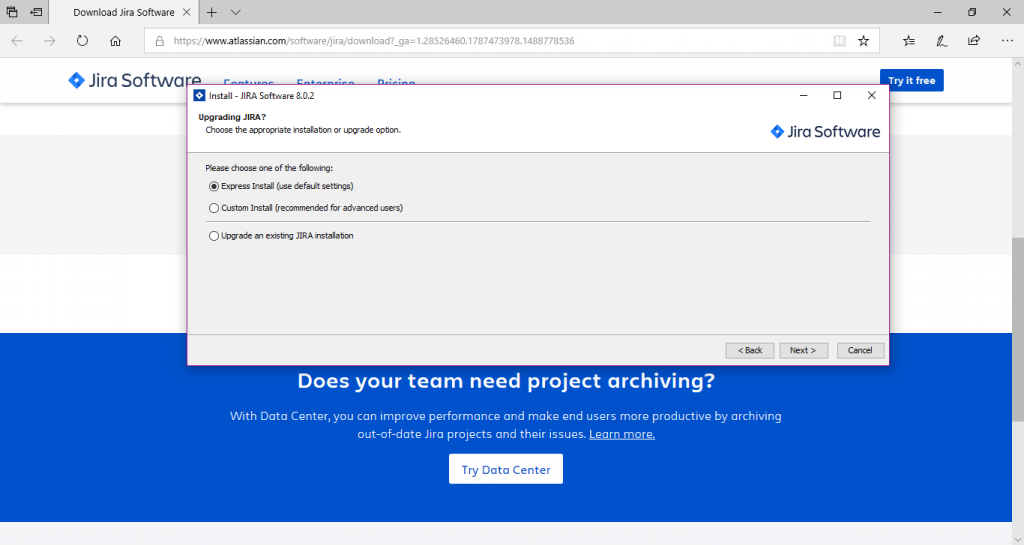Click the Jira Software page logo
This screenshot has height=545, width=1024.
click(135, 80)
